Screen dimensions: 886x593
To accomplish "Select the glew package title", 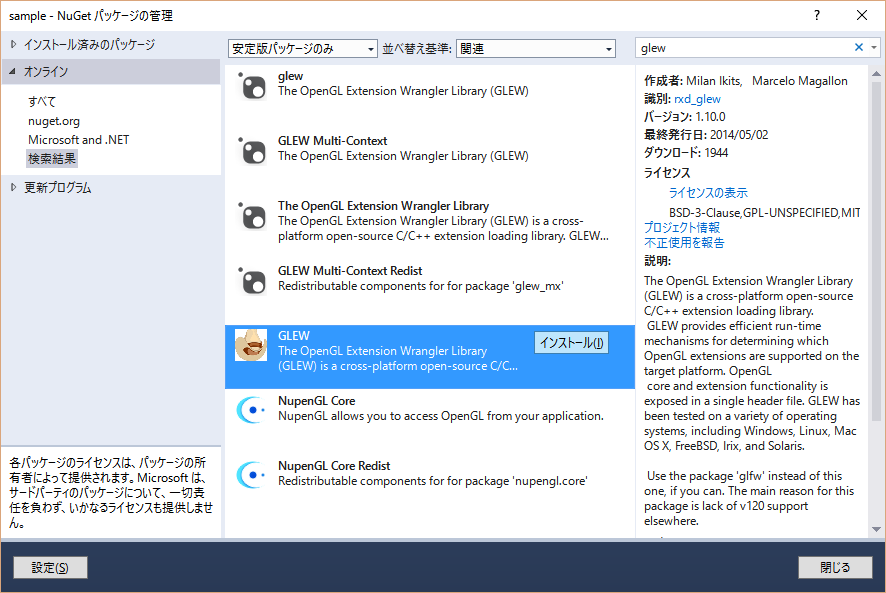I will 290,76.
